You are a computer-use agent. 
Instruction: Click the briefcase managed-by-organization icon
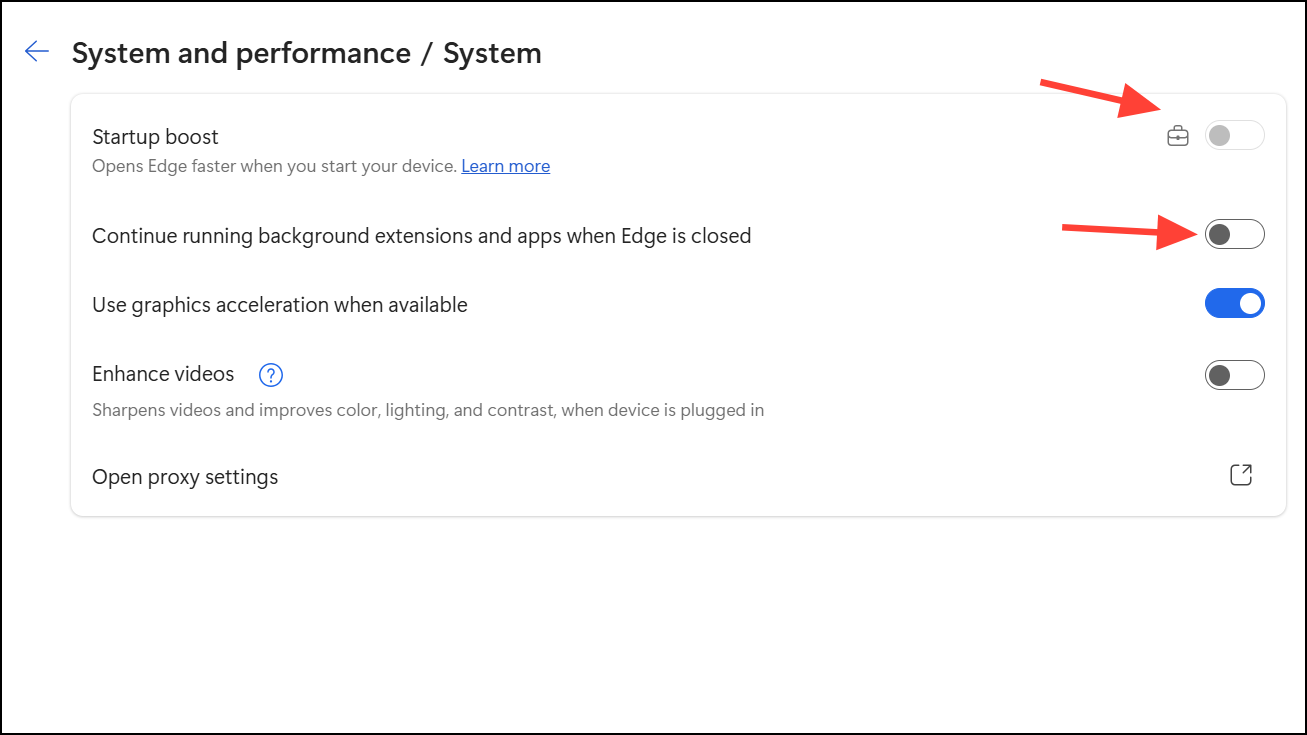[x=1178, y=136]
